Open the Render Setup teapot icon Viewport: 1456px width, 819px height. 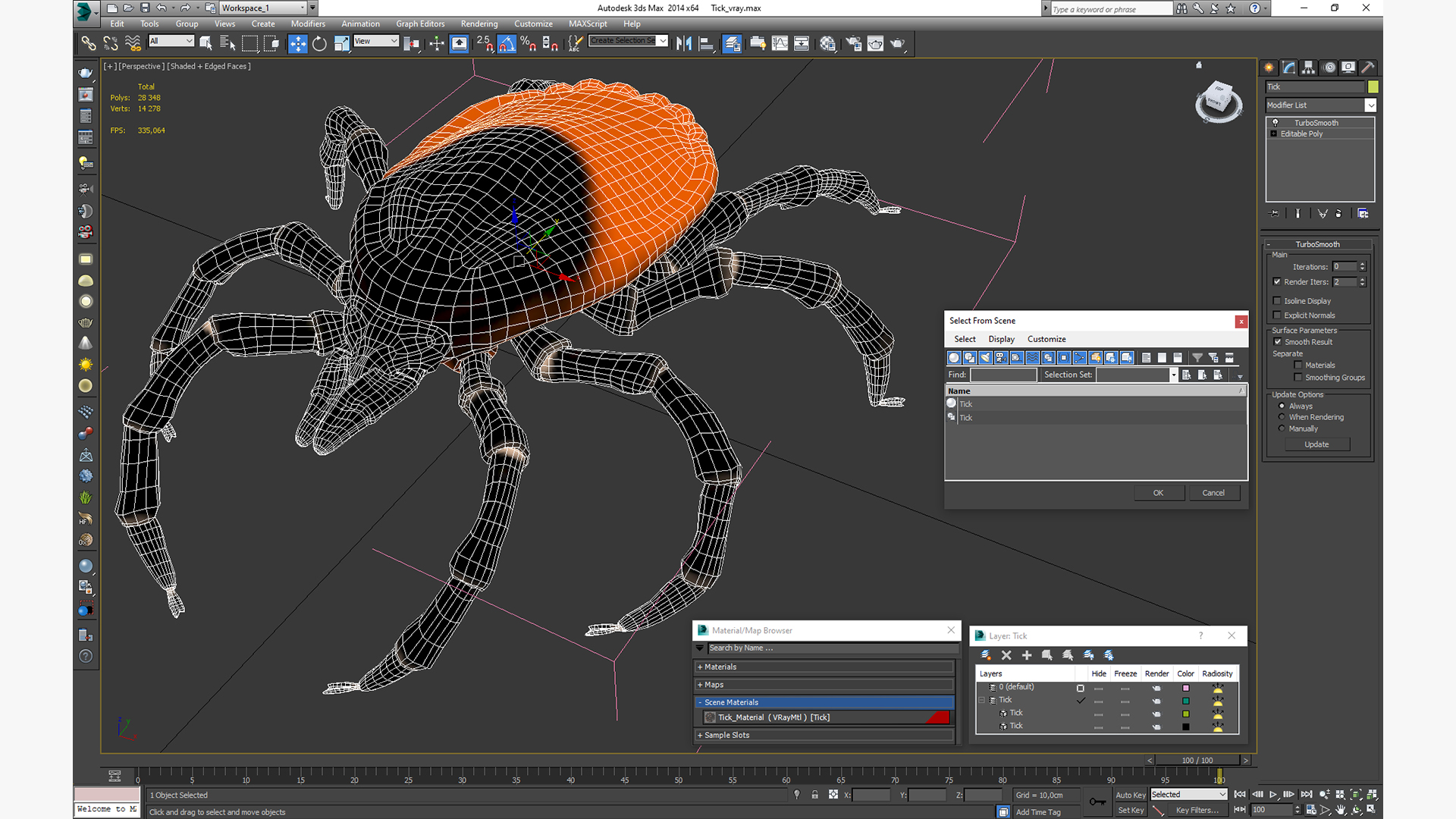click(x=853, y=44)
